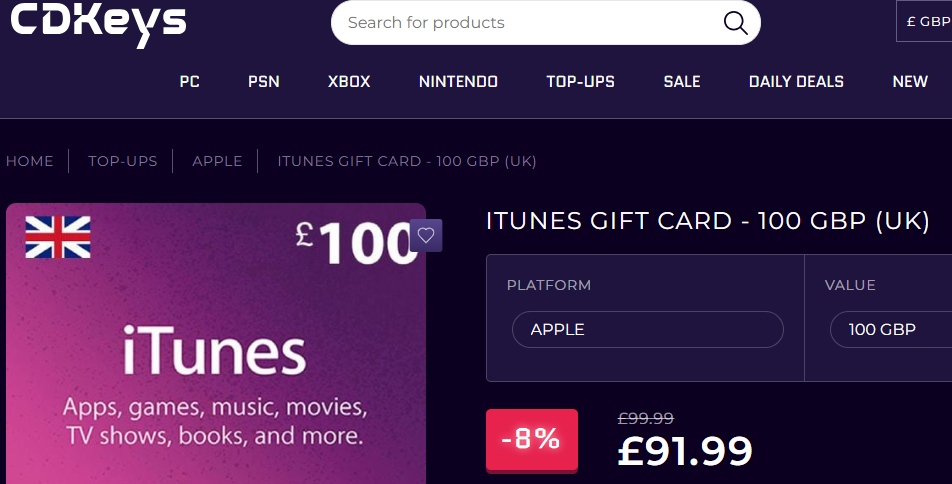This screenshot has height=484, width=952.
Task: Open the Nintendo menu
Action: tap(458, 82)
